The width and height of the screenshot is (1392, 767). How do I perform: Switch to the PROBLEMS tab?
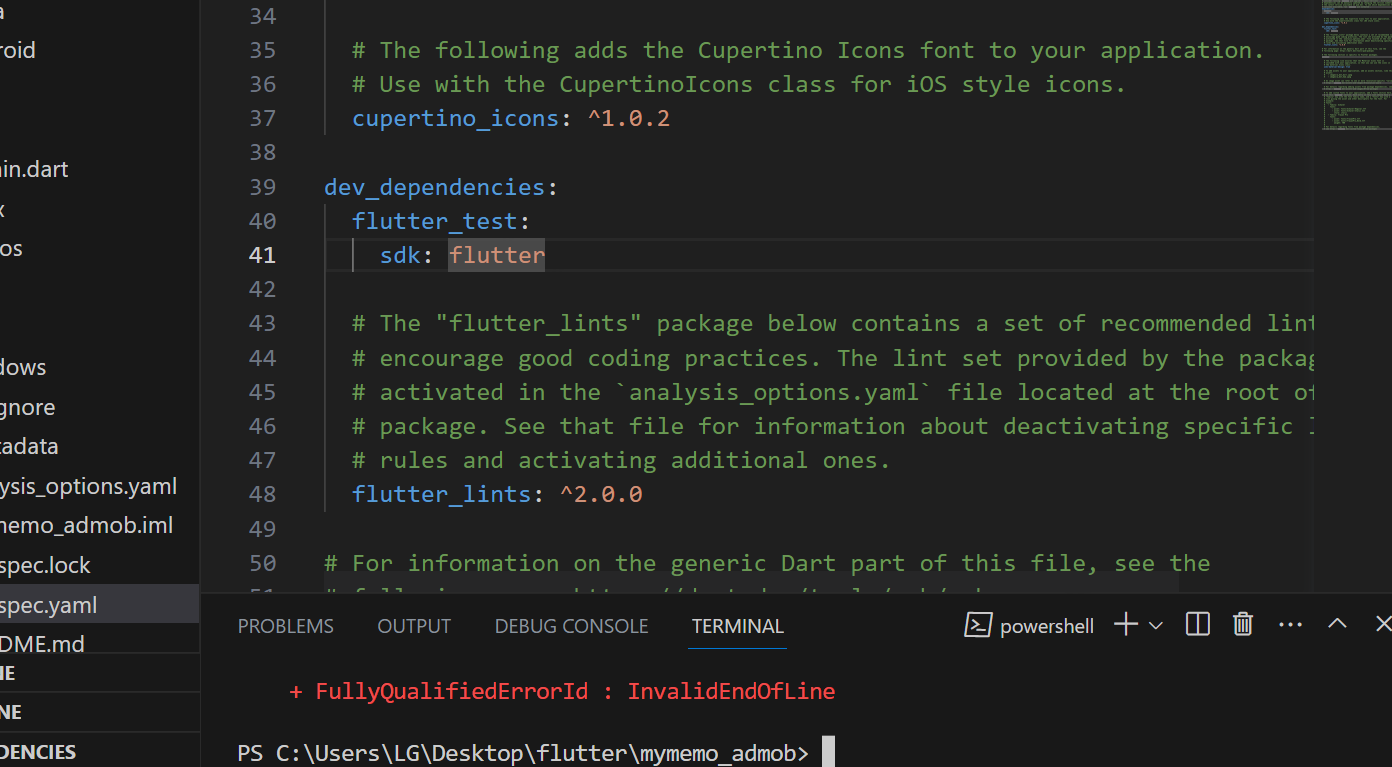pyautogui.click(x=285, y=626)
